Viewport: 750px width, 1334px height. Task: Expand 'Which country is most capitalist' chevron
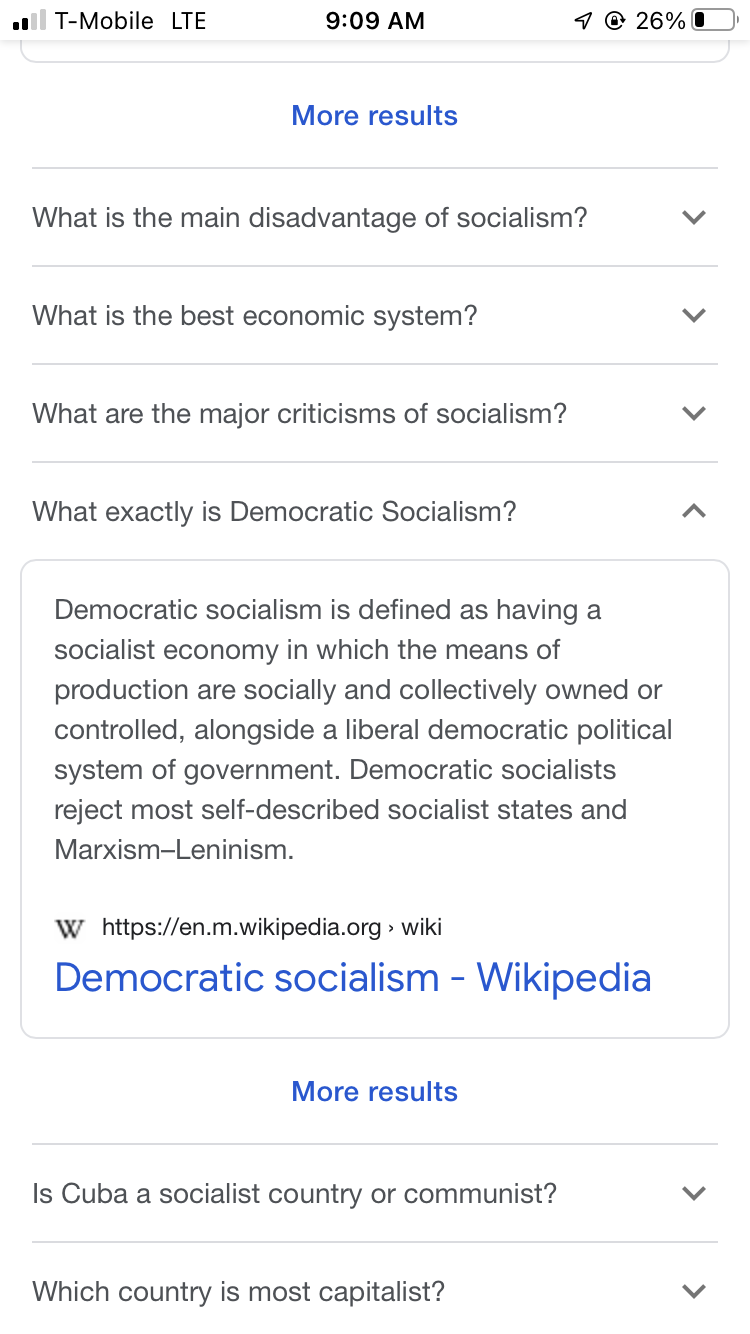click(x=693, y=1291)
